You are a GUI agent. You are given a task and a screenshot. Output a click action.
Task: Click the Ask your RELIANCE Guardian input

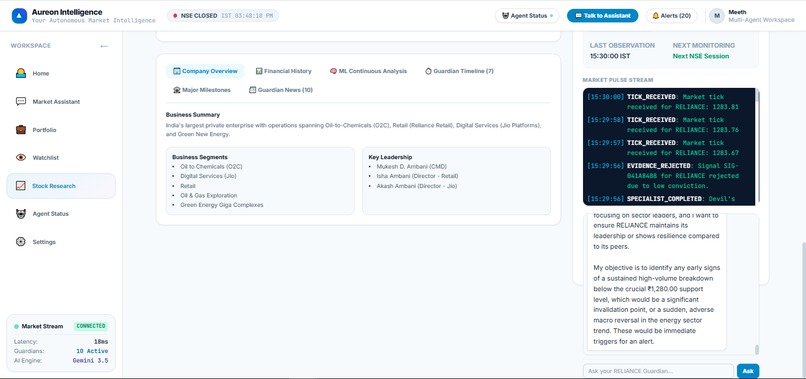coord(658,371)
